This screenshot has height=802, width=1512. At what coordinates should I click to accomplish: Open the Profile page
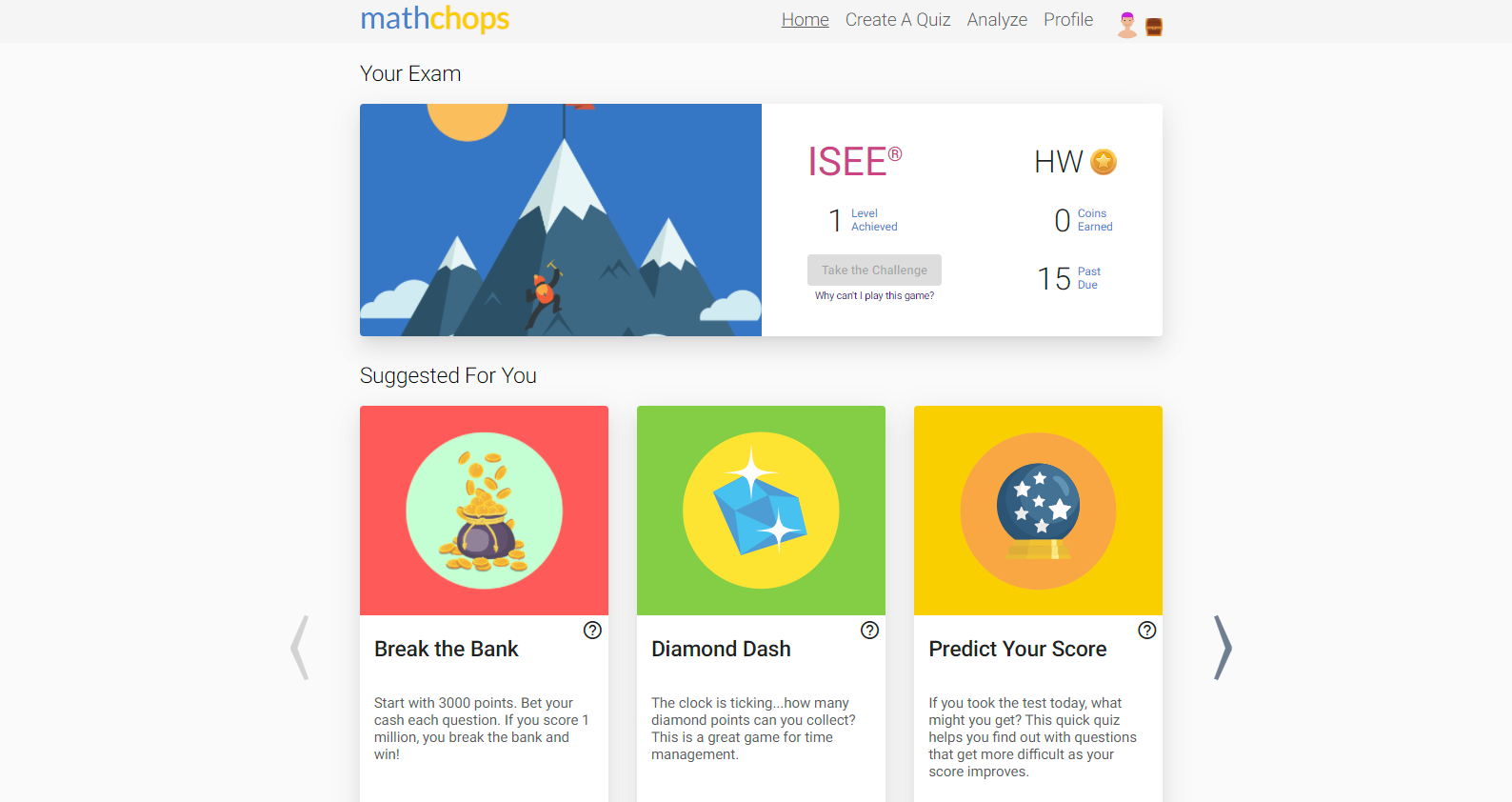(x=1068, y=20)
